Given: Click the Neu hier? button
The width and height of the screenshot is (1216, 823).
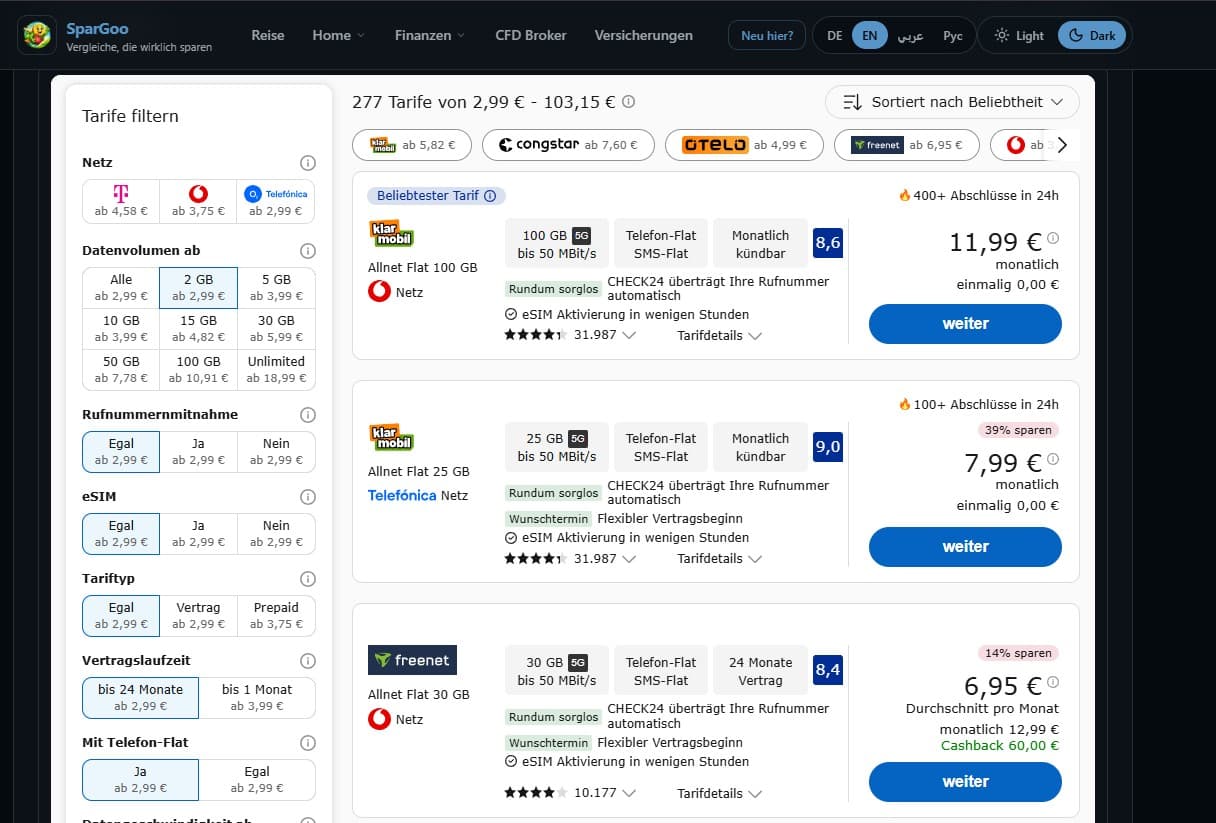Looking at the screenshot, I should pos(766,35).
